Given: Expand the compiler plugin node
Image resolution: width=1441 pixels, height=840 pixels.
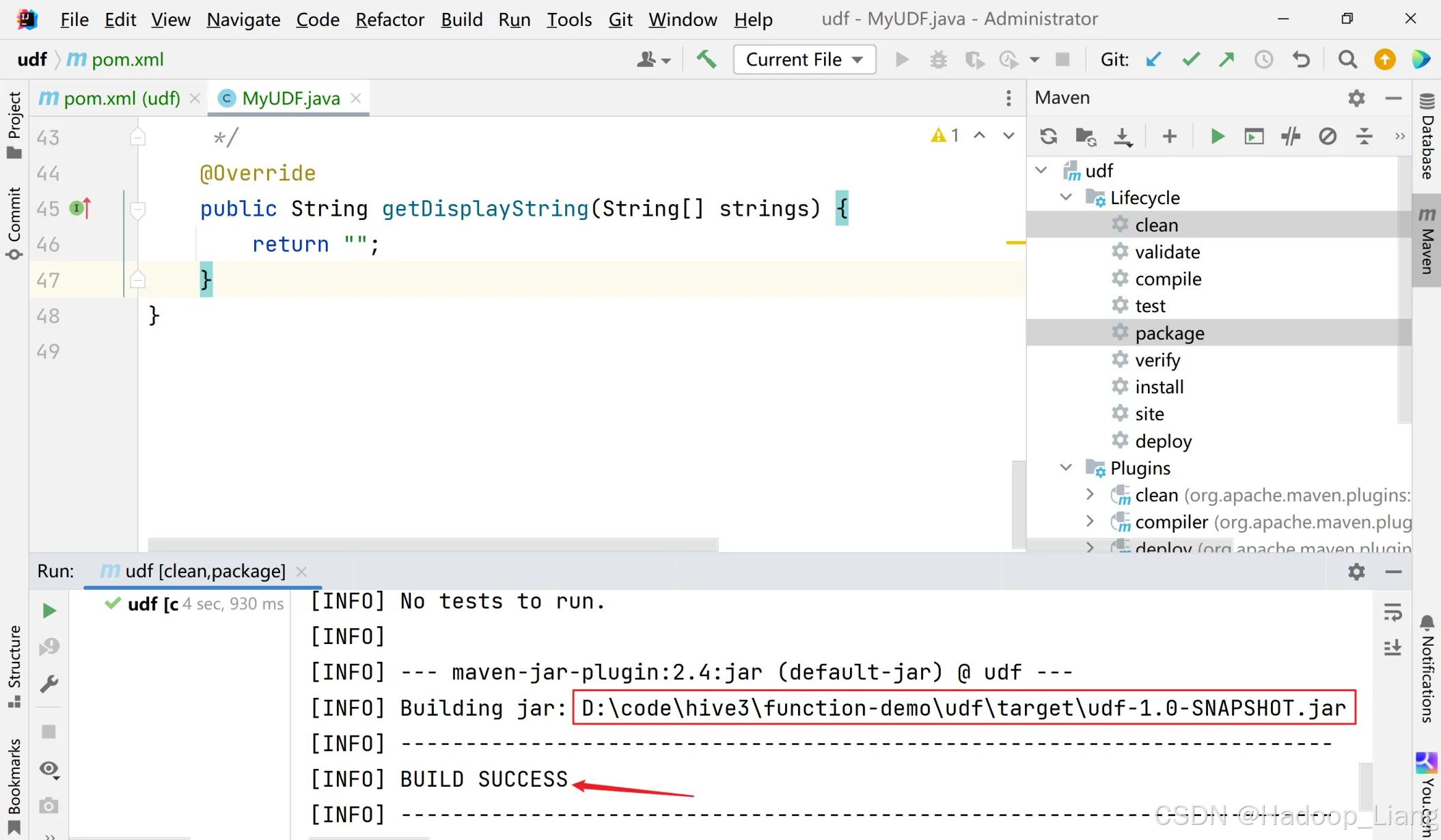Looking at the screenshot, I should point(1090,522).
